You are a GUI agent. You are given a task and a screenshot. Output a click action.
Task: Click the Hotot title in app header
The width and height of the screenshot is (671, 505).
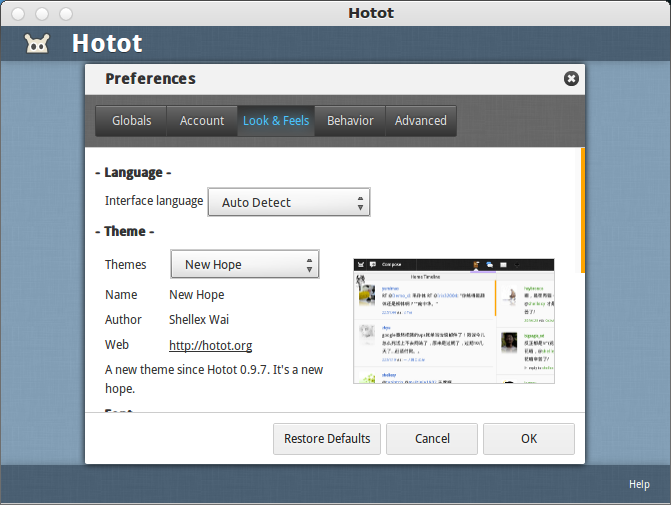click(x=107, y=44)
